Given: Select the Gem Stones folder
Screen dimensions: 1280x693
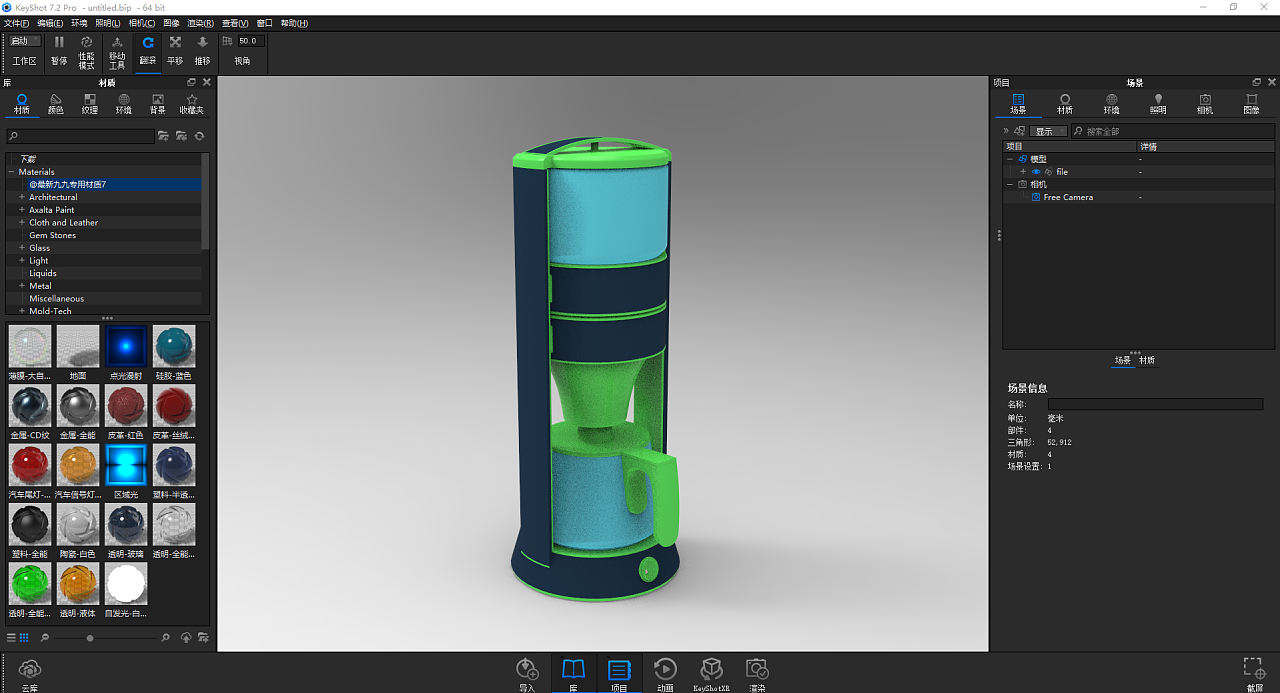Looking at the screenshot, I should pos(52,235).
